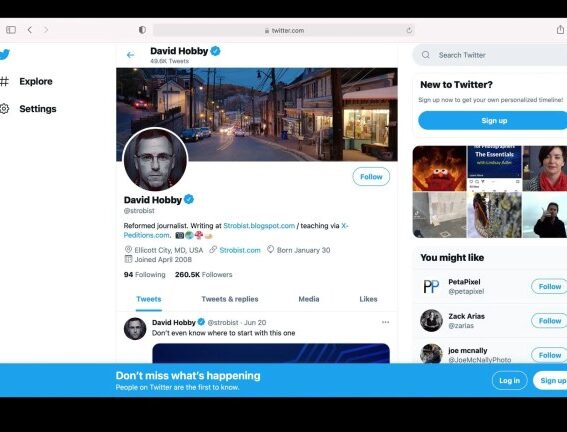The image size is (567, 432).
Task: Open Explore from the sidebar
Action: (x=36, y=81)
